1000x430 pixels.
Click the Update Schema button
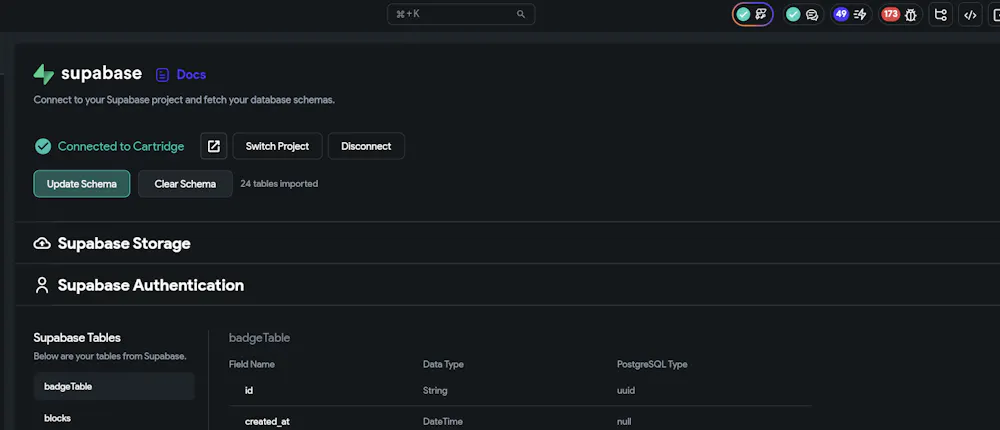point(81,184)
